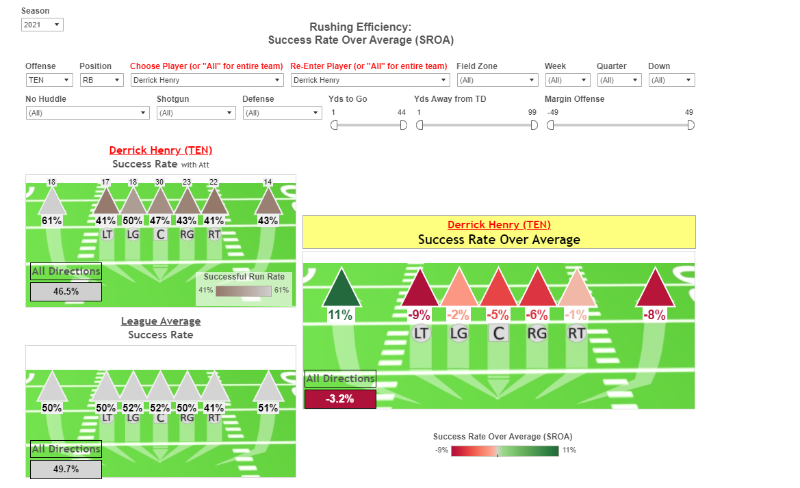This screenshot has height=488, width=800.
Task: Click the All Directions 46.5% box
Action: click(x=65, y=291)
